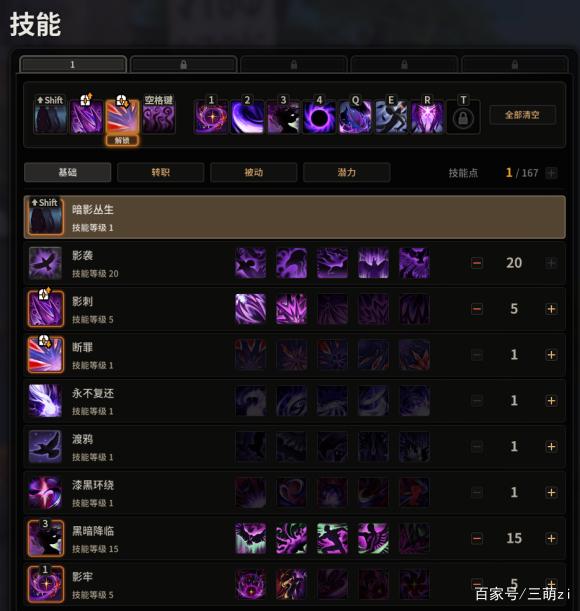Viewport: 580px width, 611px height.
Task: Click the locked T skill slot
Action: [x=463, y=117]
